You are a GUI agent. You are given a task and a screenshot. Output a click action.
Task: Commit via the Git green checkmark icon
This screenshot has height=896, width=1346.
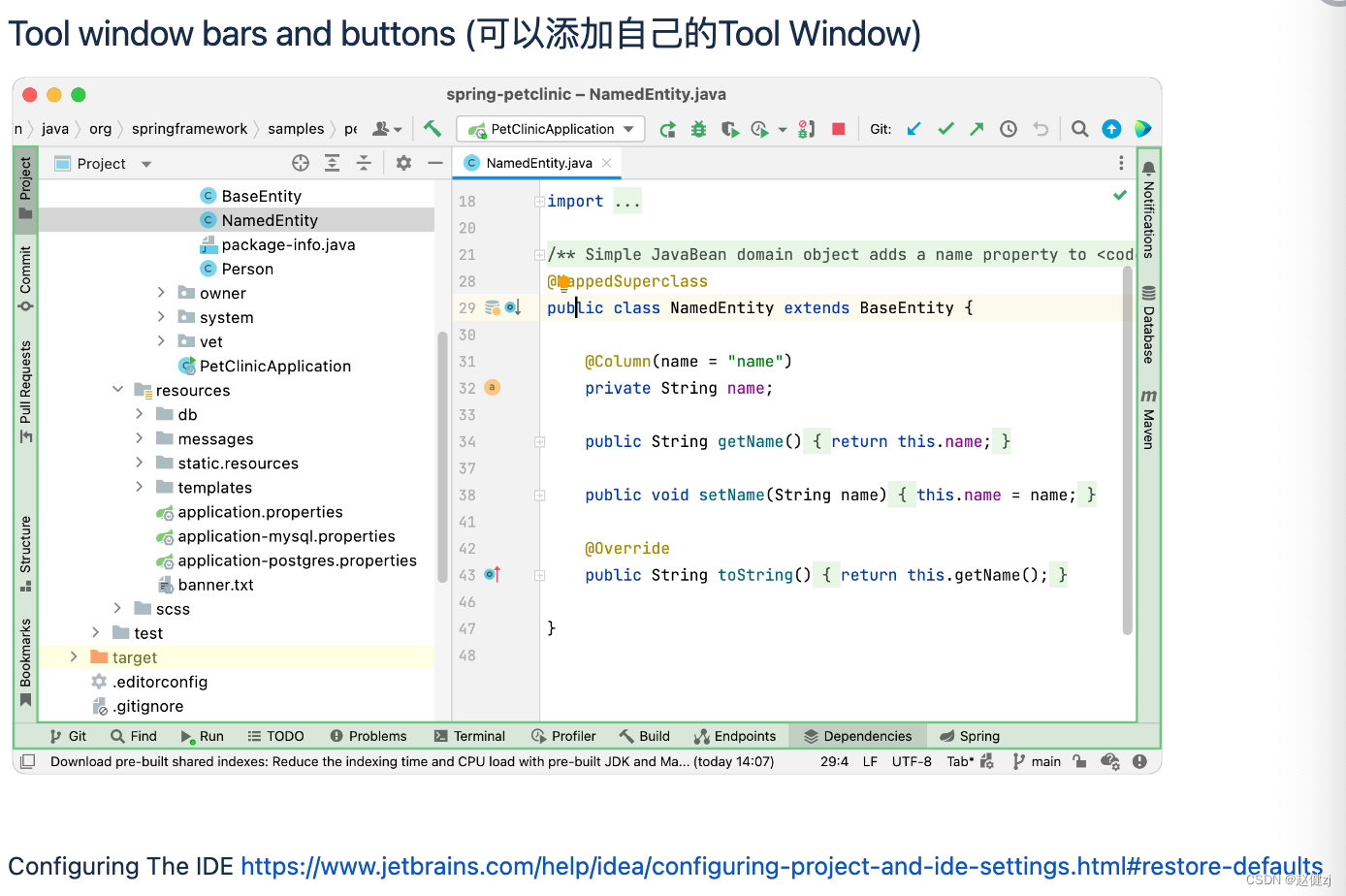(x=945, y=129)
